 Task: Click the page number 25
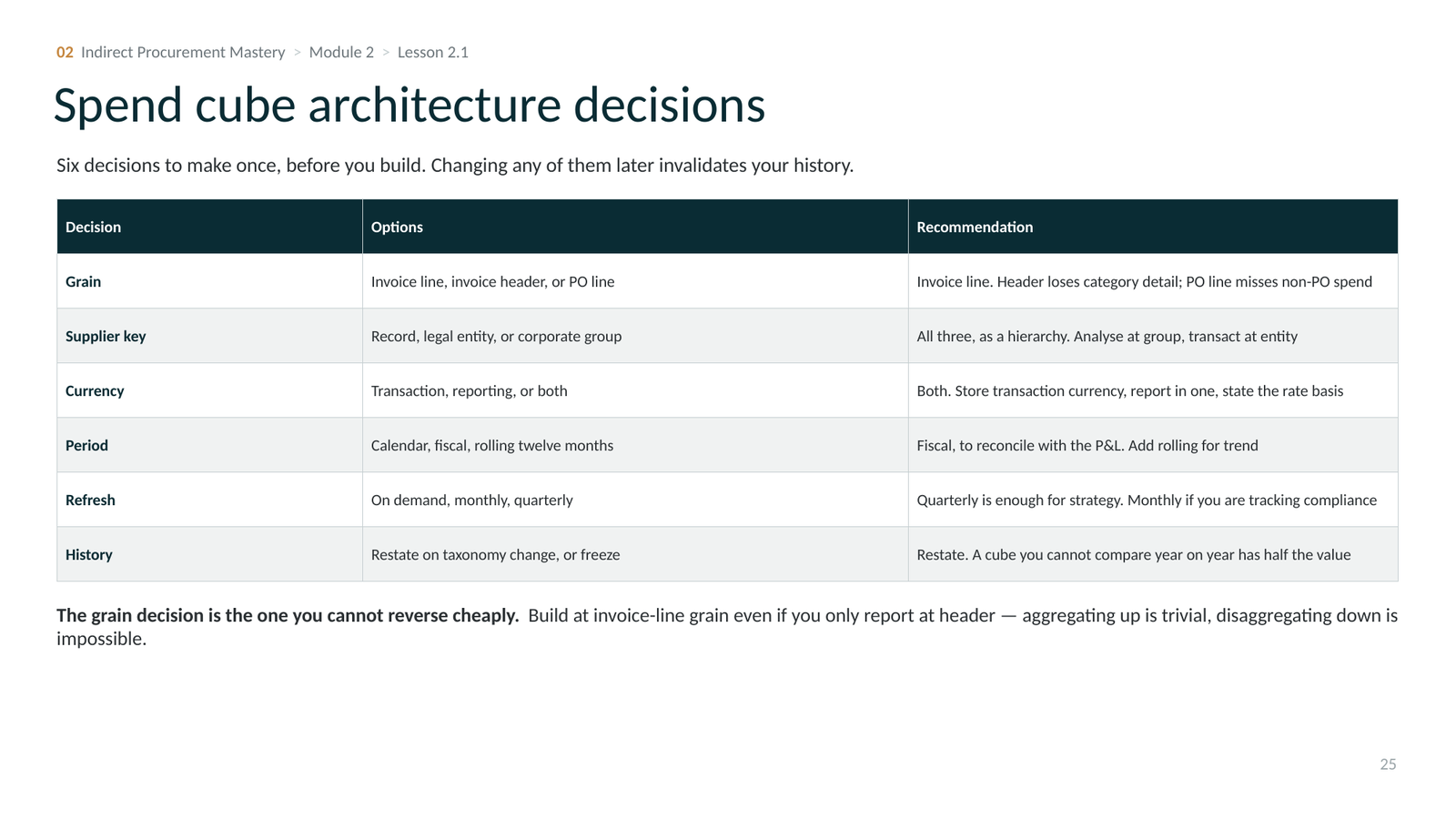click(x=1388, y=764)
